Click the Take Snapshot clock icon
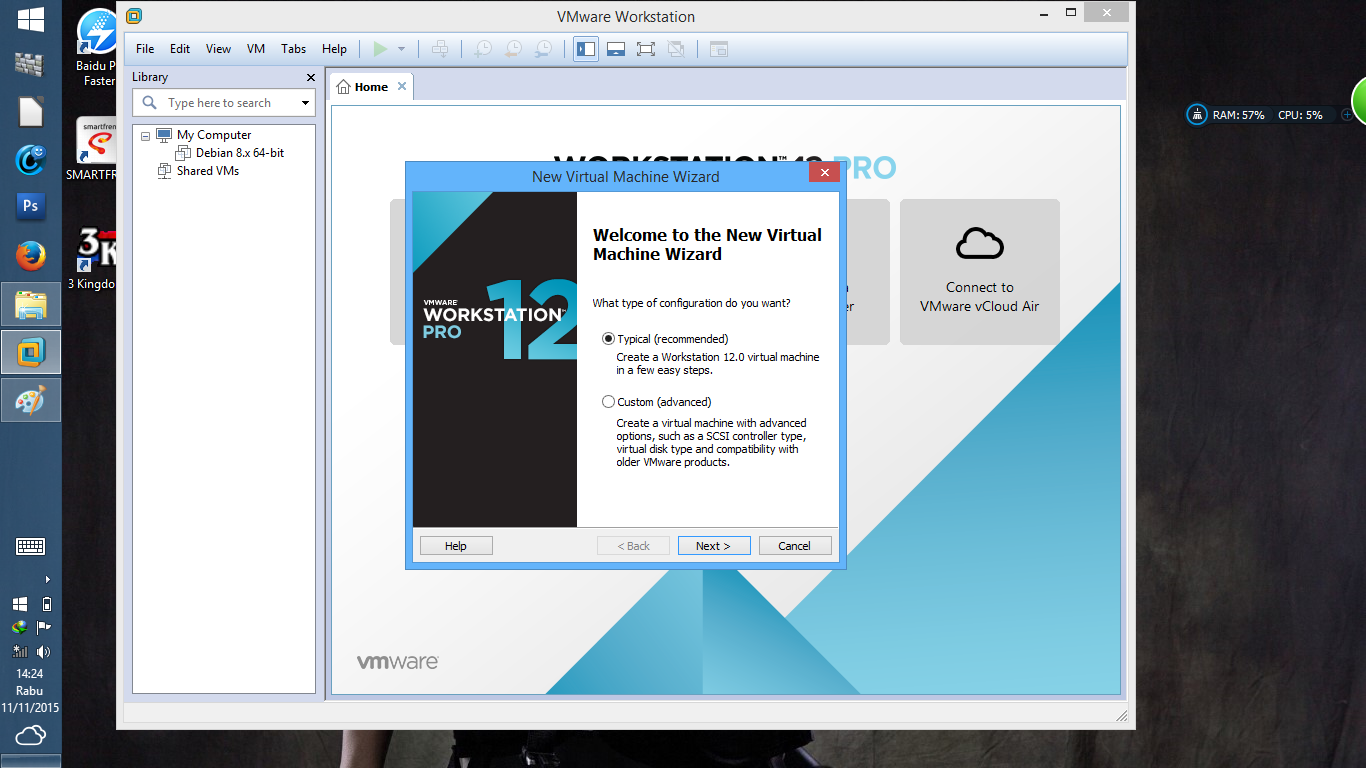1366x768 pixels. (x=483, y=48)
